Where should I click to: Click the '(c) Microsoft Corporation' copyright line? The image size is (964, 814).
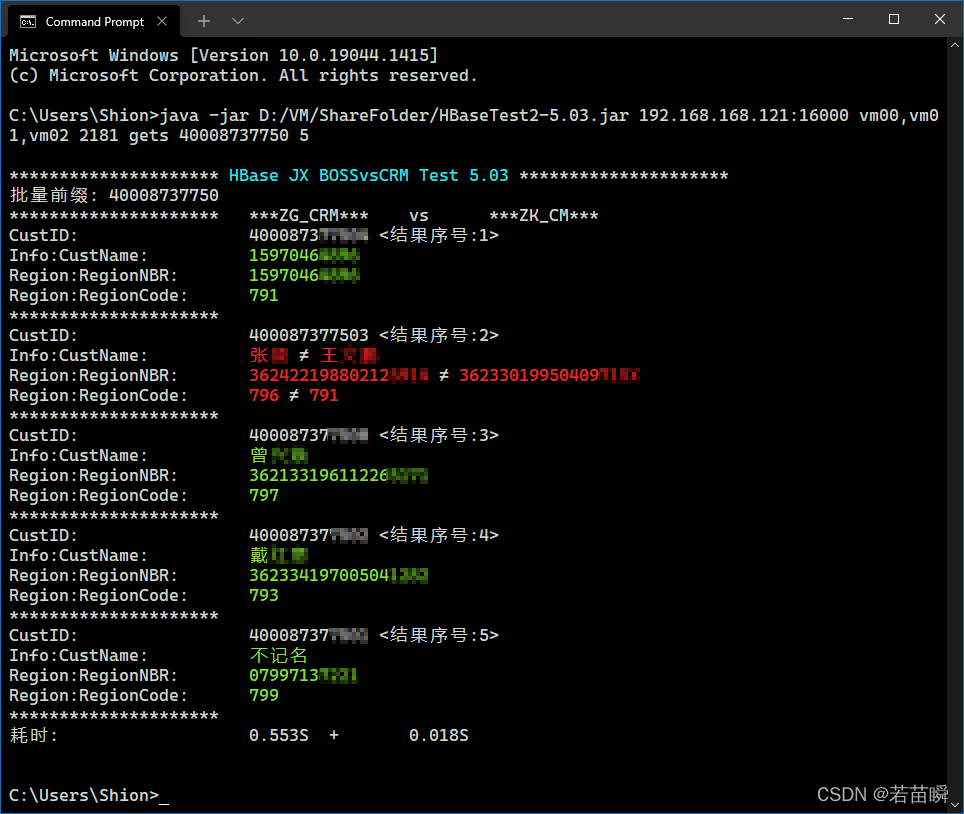243,76
